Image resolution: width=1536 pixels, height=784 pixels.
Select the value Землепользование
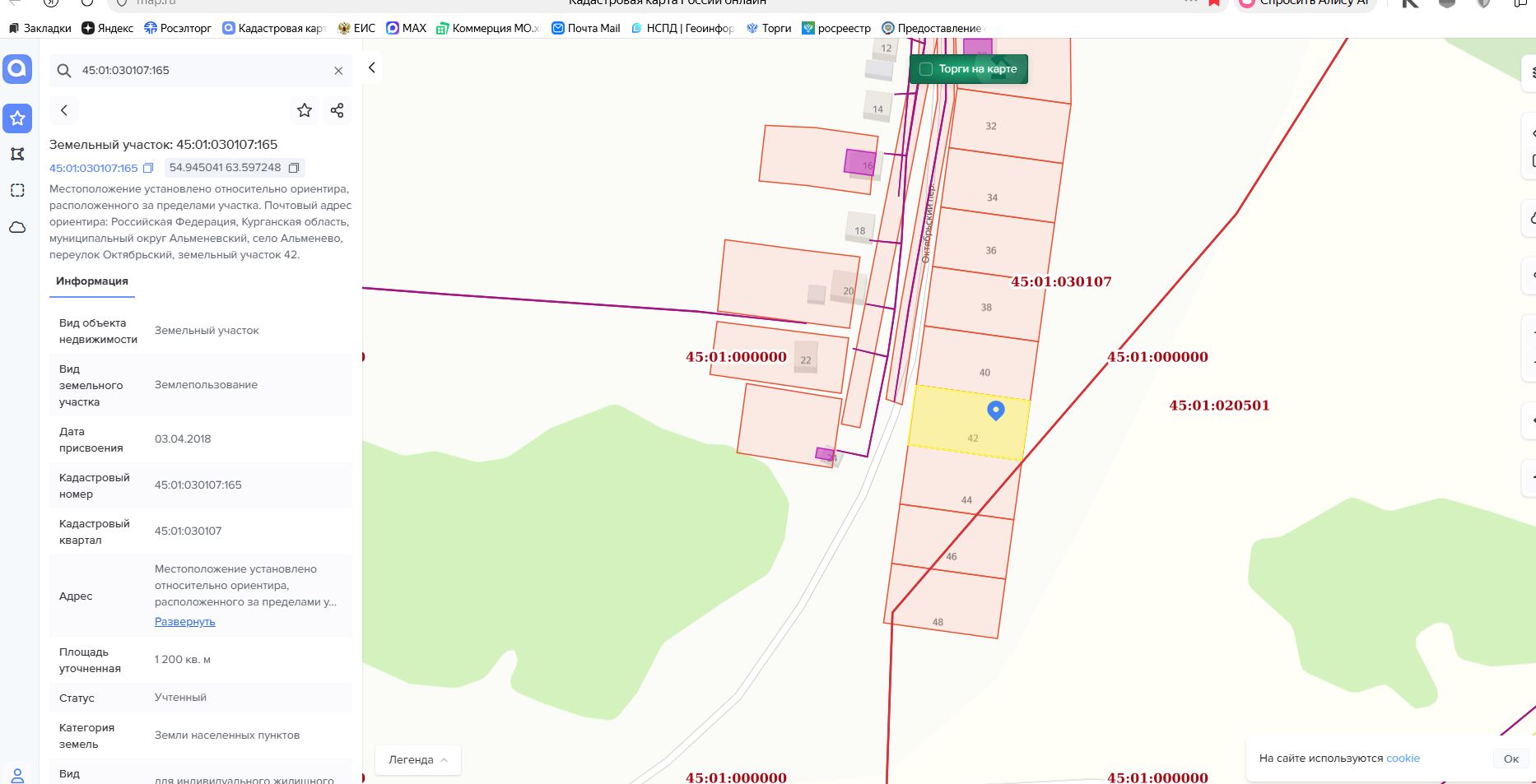click(x=206, y=385)
